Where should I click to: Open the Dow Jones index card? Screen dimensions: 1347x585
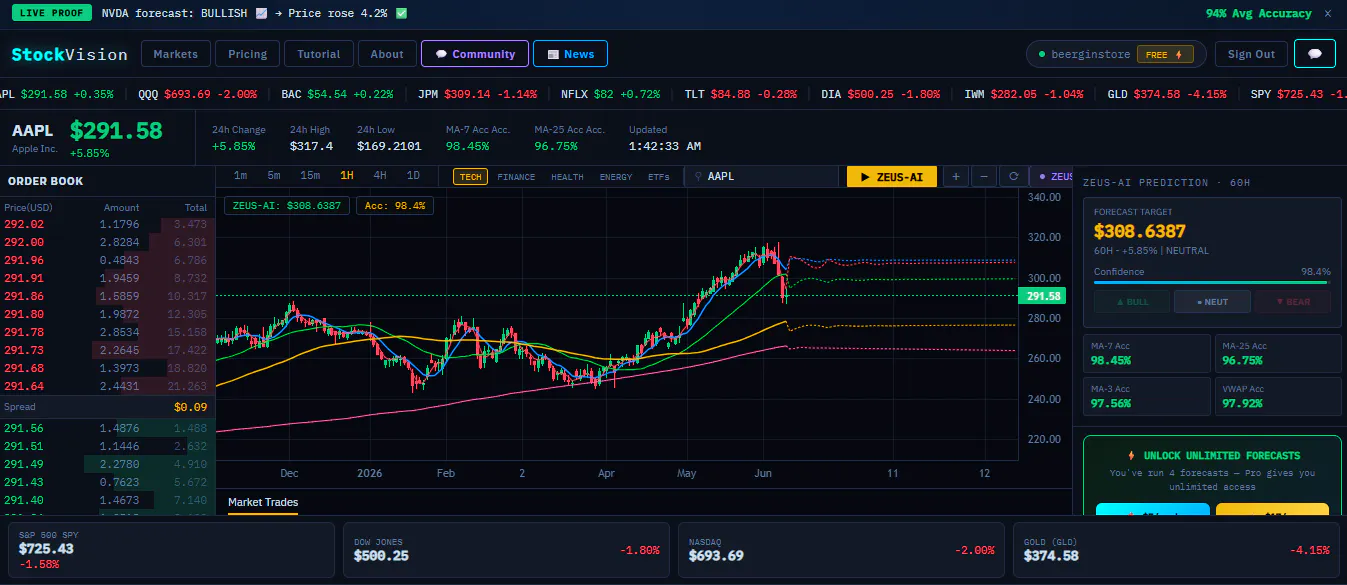[x=506, y=550]
